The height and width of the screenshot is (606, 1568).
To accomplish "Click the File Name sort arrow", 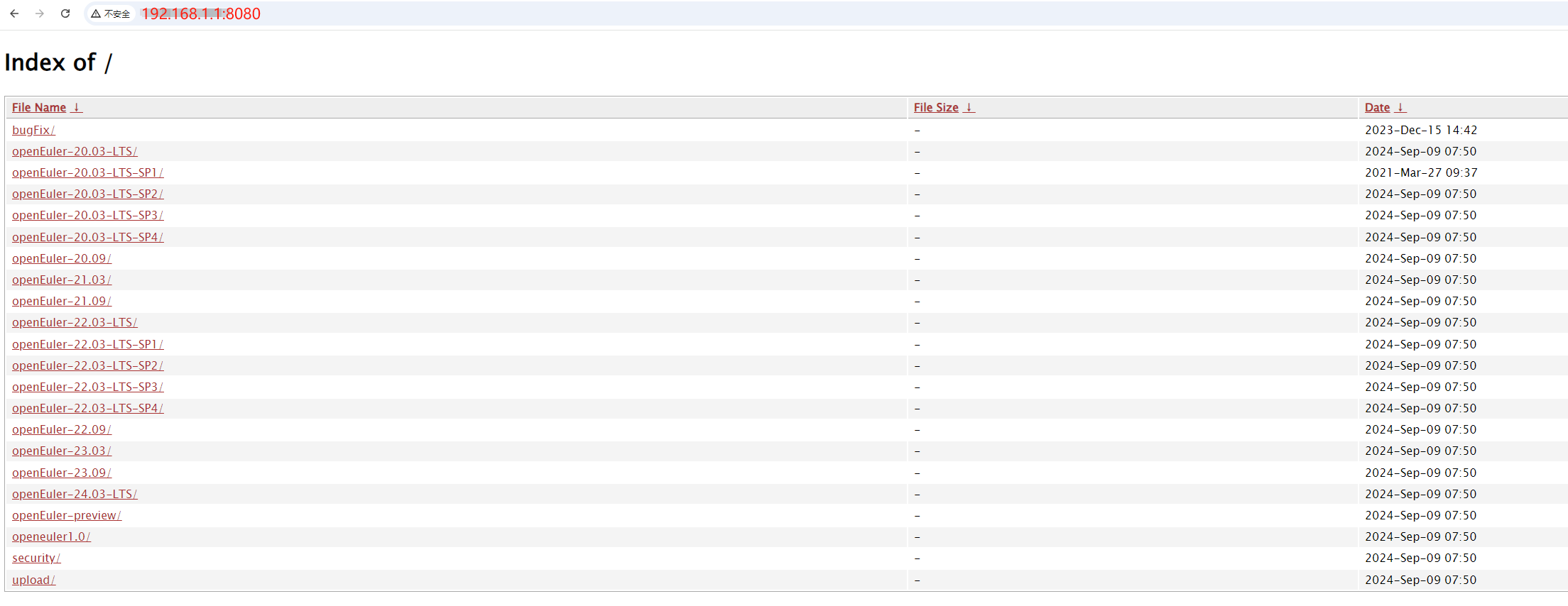I will click(x=77, y=107).
